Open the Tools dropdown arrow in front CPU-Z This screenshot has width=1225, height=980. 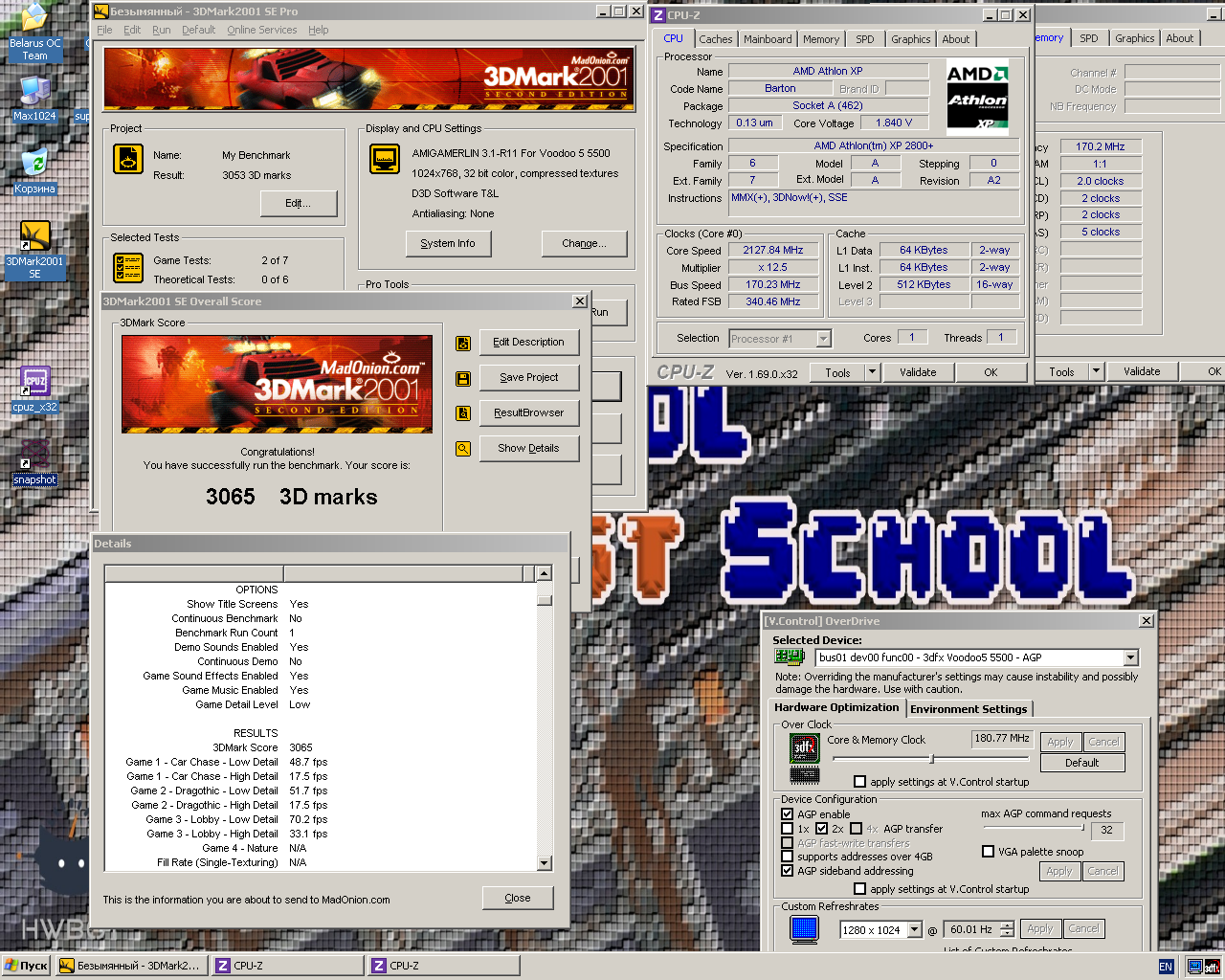point(872,372)
